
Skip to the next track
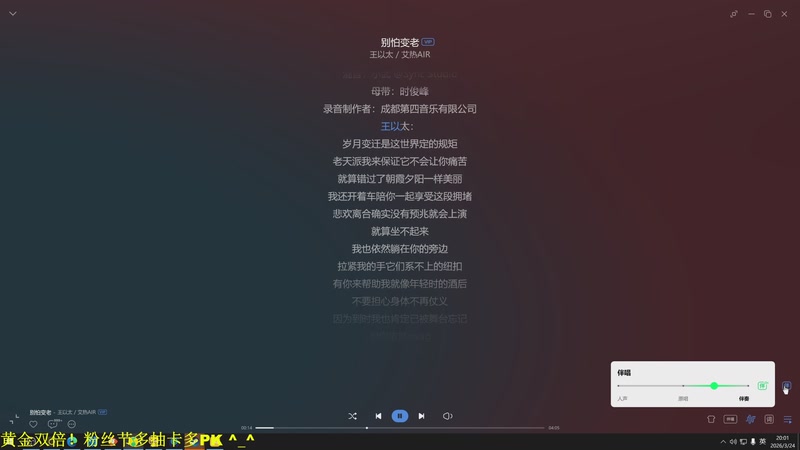click(421, 416)
